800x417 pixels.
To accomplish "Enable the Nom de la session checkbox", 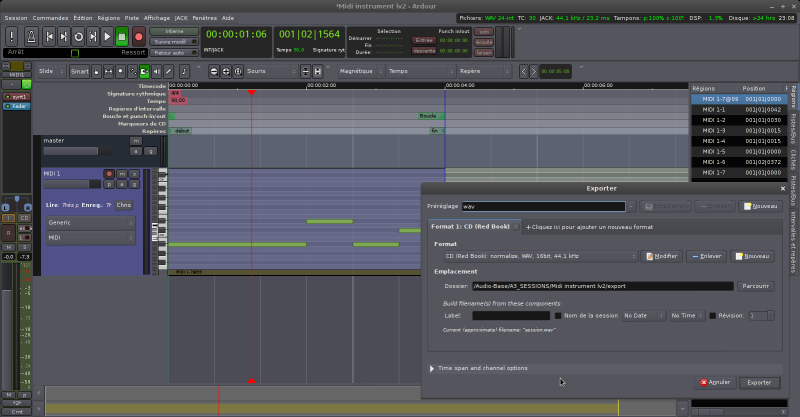I will pyautogui.click(x=558, y=316).
